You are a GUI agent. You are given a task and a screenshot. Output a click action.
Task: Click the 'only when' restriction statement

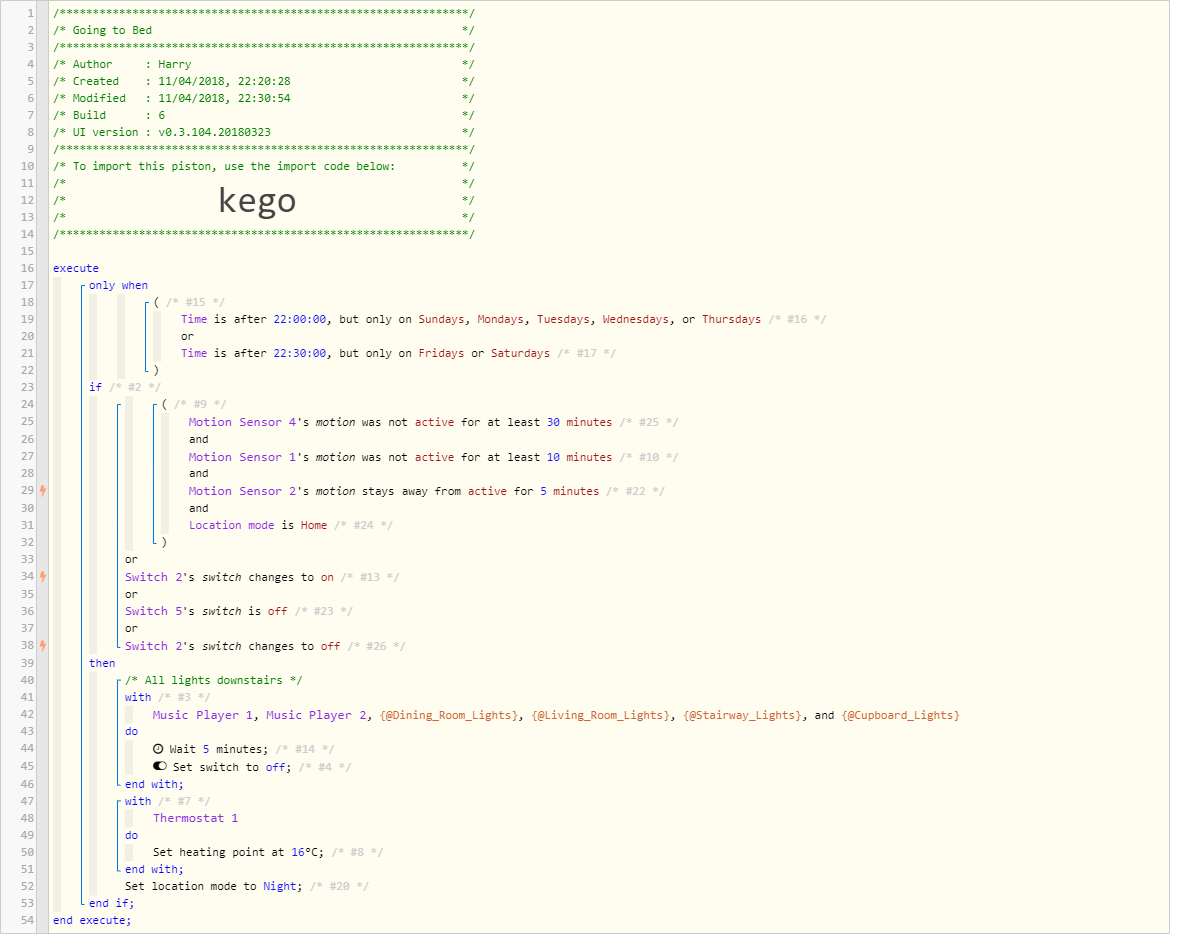point(119,287)
